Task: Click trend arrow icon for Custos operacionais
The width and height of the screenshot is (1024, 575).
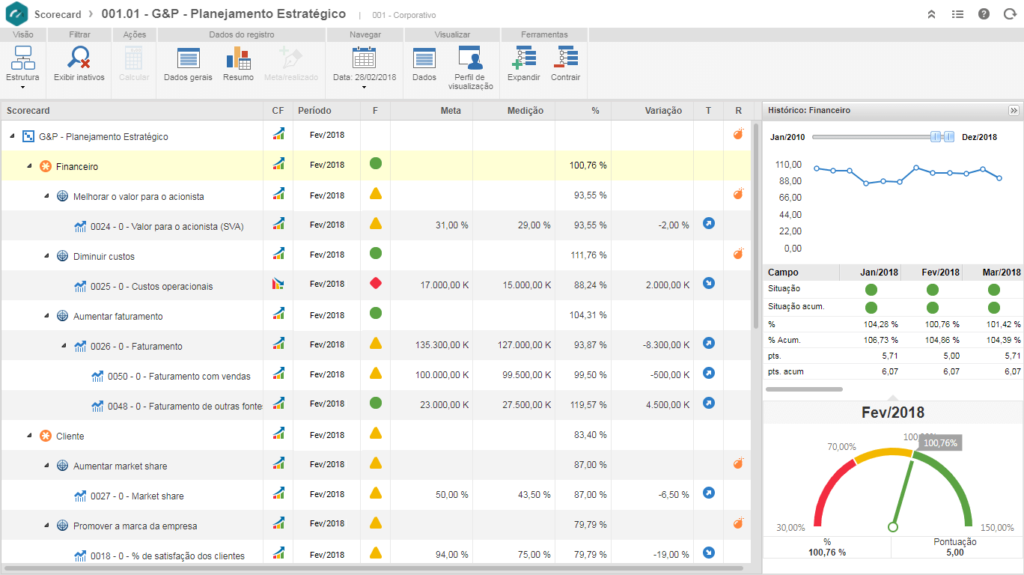Action: (x=709, y=285)
